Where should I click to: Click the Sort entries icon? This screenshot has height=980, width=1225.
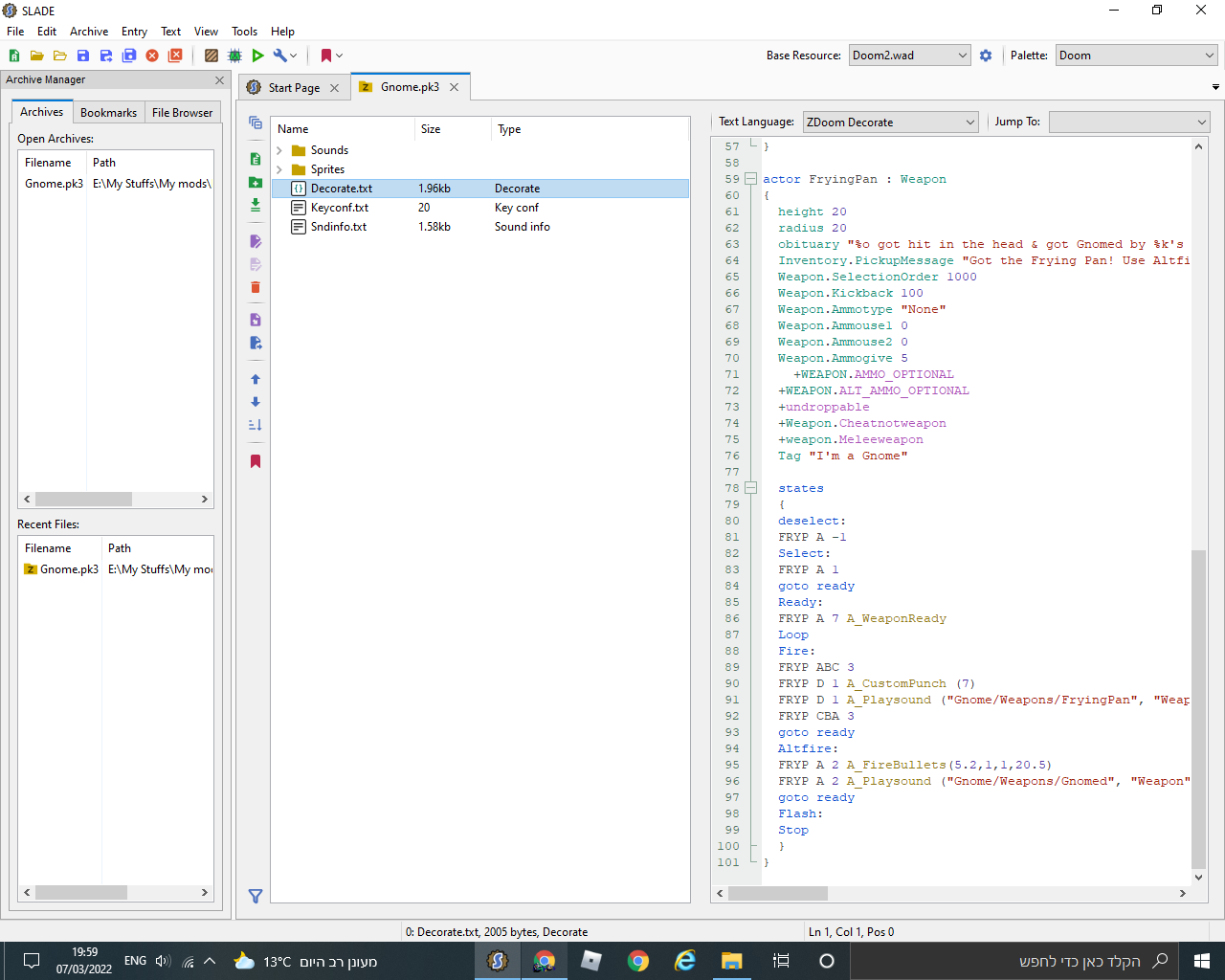[x=256, y=425]
